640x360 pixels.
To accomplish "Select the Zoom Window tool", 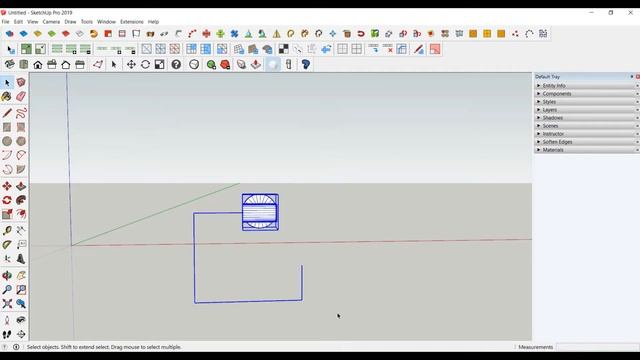I will coord(21,289).
